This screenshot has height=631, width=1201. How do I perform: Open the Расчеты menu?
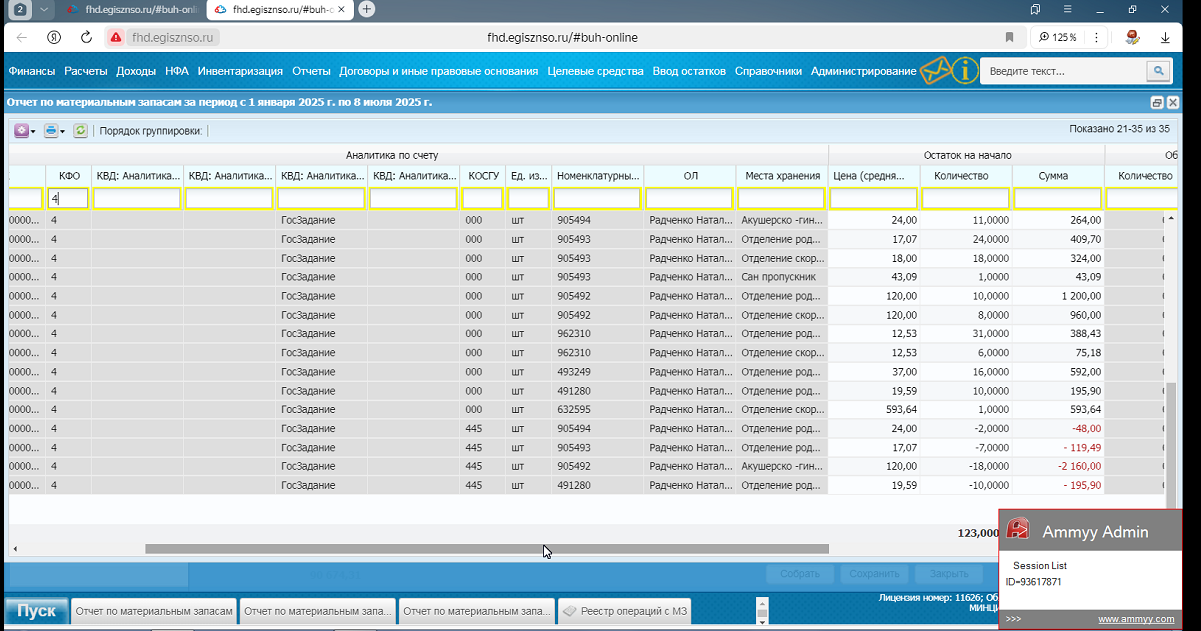86,71
